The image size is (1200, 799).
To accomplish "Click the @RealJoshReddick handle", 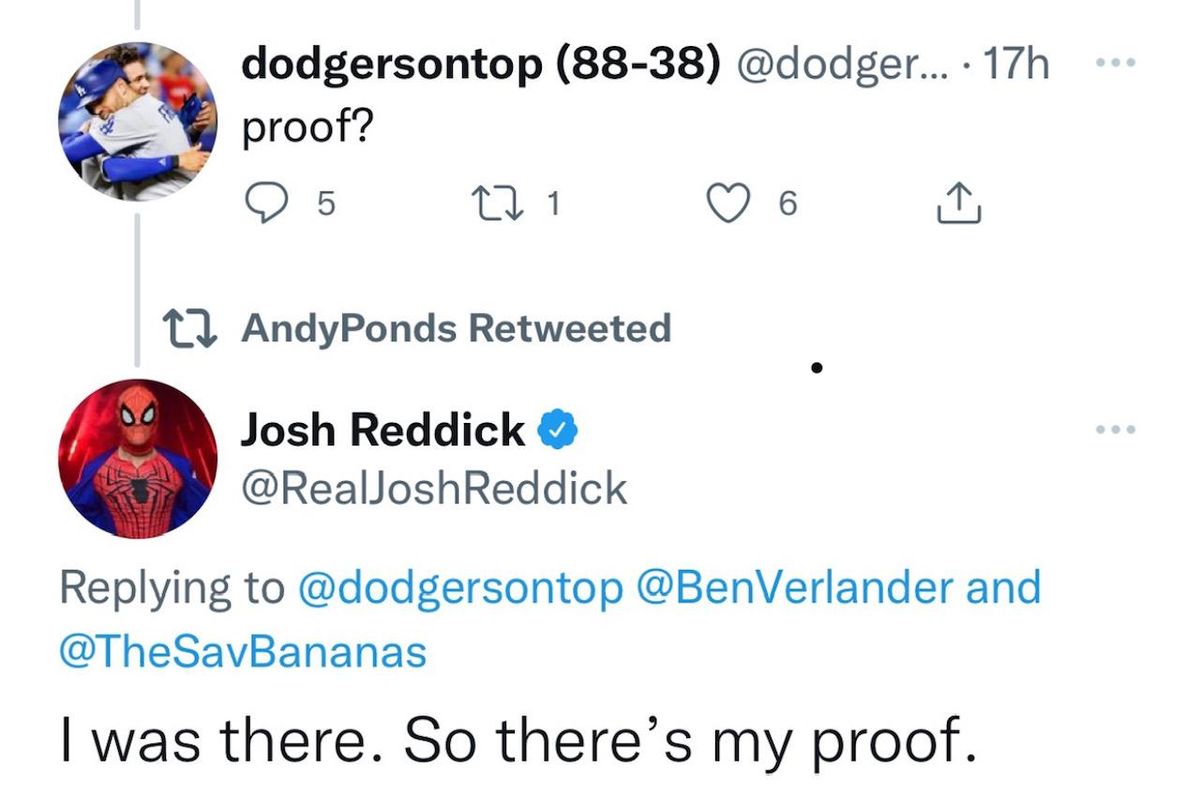I will pos(434,488).
